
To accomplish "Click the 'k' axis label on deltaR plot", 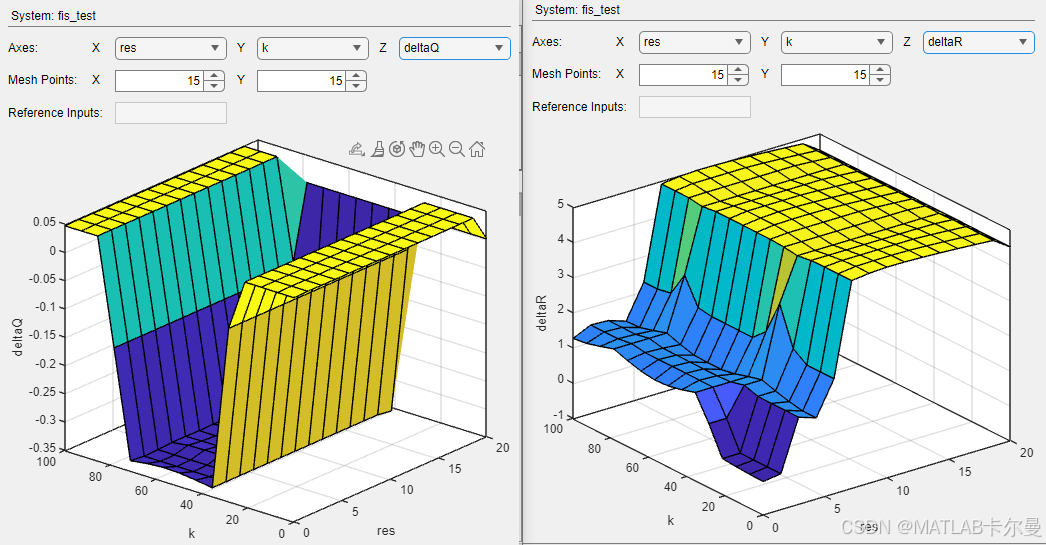I will point(670,520).
